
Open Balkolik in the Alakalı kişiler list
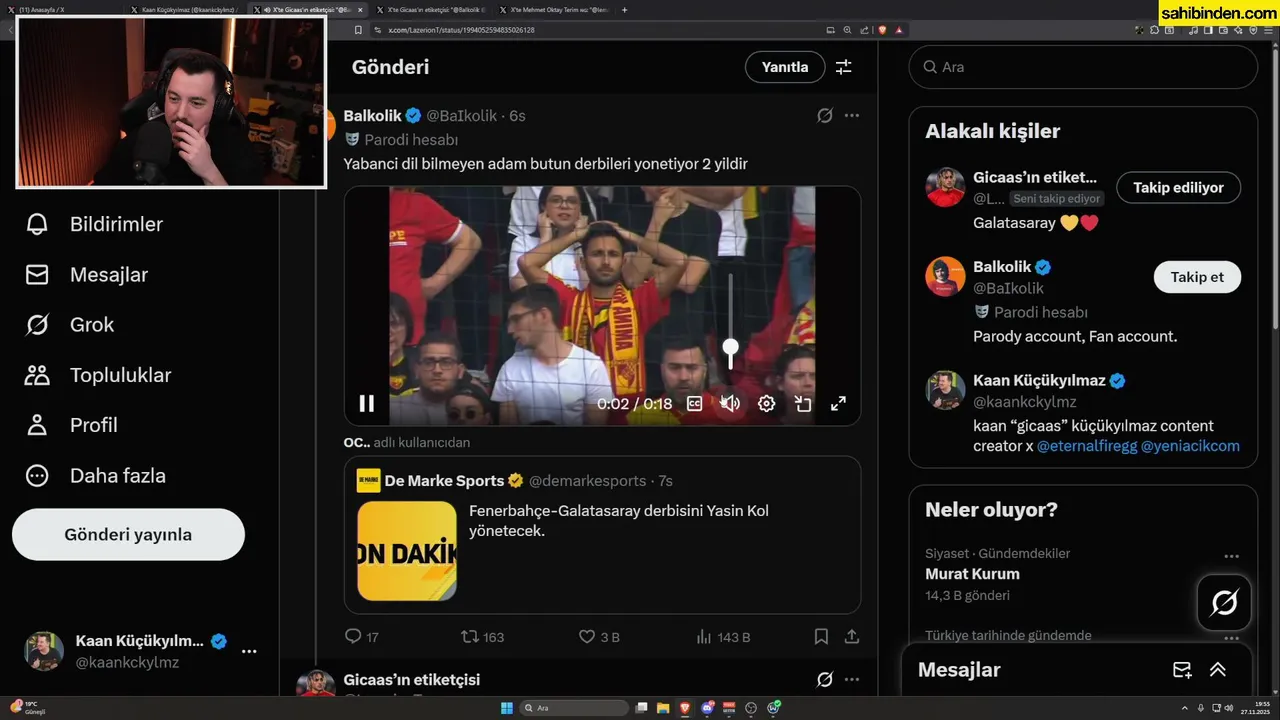(x=1083, y=302)
